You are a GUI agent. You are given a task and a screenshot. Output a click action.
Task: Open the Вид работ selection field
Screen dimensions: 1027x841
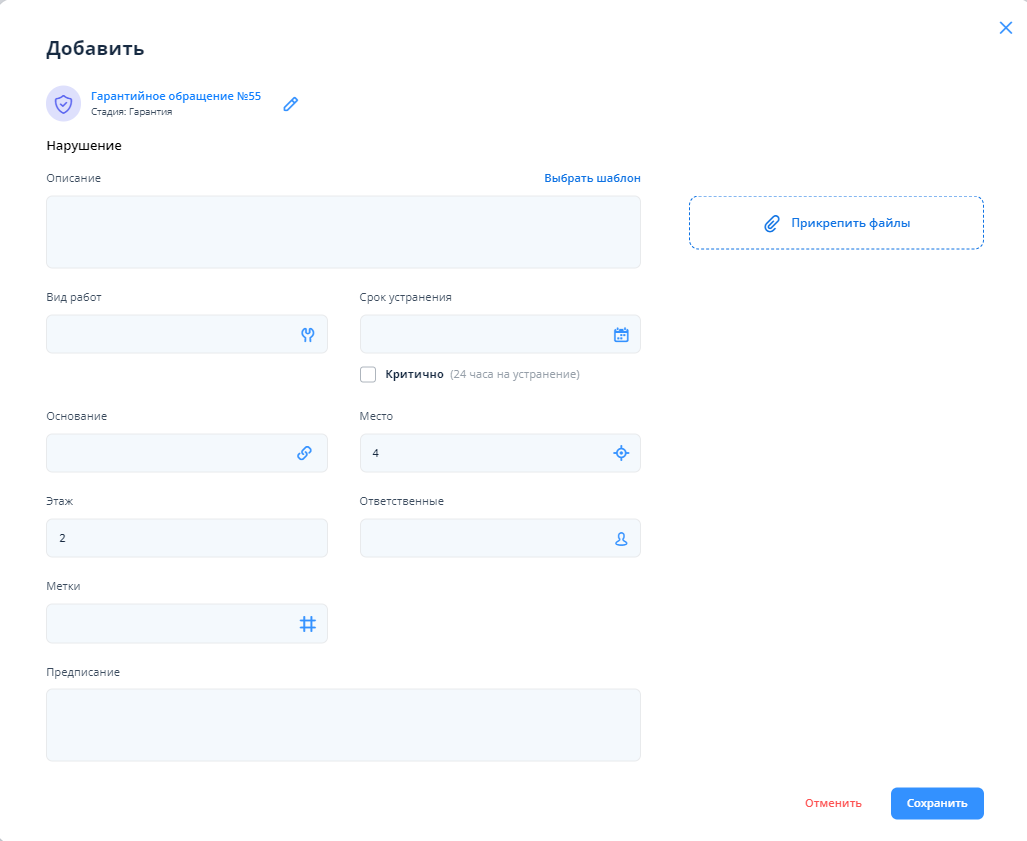170,335
